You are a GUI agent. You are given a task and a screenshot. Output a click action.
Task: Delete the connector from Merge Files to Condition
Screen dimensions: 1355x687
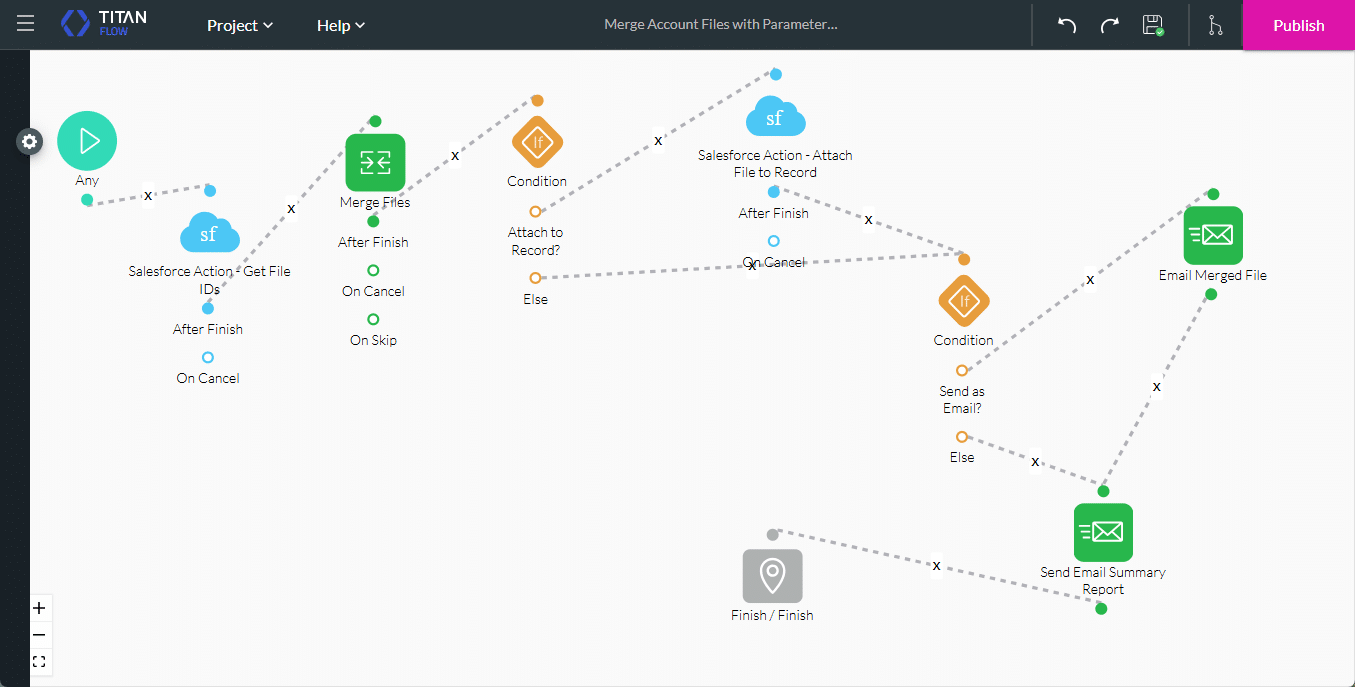tap(455, 156)
